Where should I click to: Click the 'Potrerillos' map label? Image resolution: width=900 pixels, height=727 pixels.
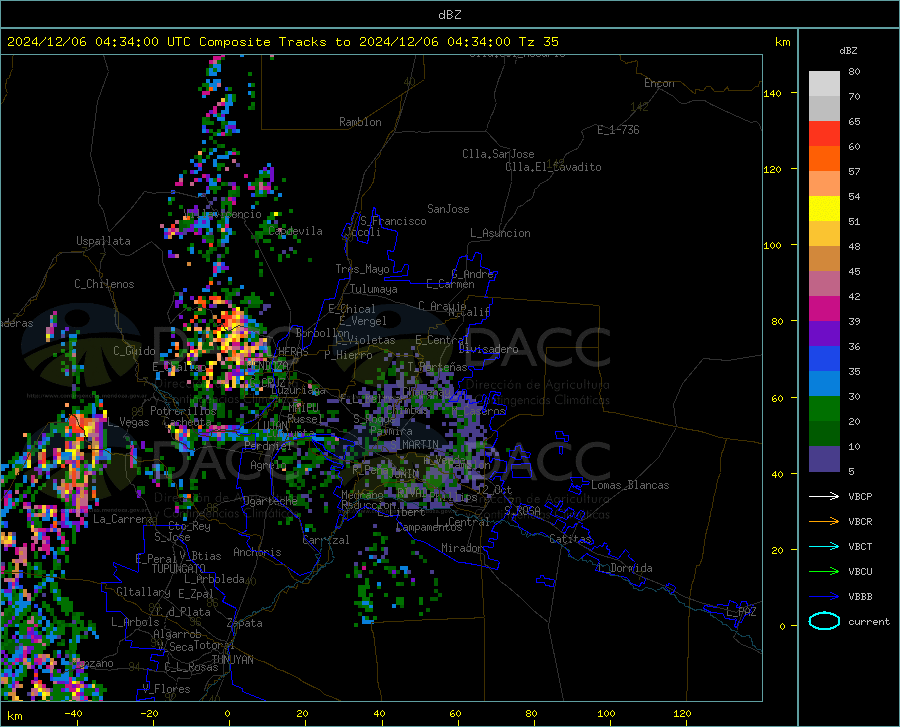tap(183, 411)
